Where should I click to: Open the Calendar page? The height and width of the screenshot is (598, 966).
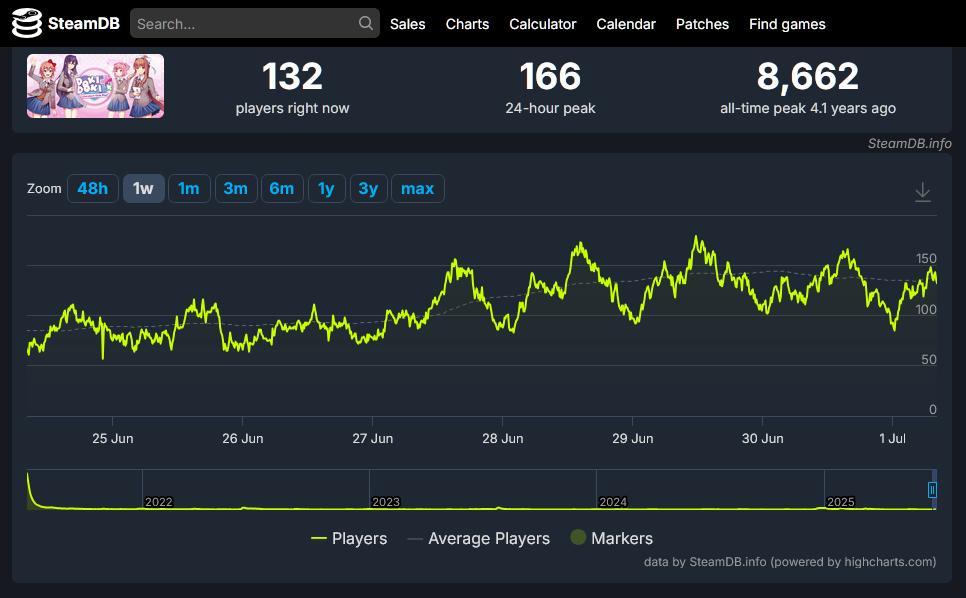(625, 24)
